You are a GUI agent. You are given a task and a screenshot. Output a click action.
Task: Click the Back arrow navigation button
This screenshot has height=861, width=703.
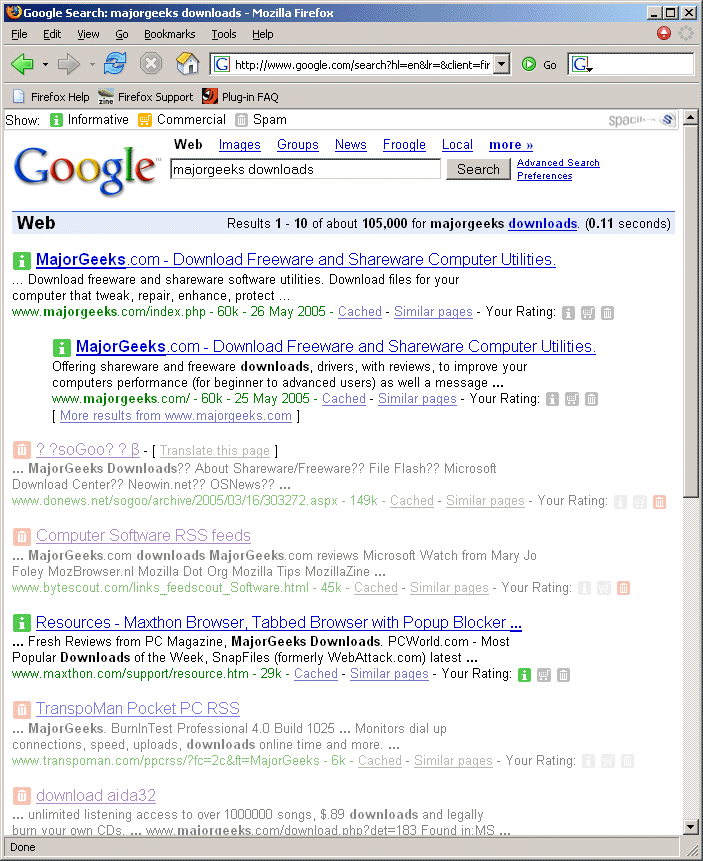(x=22, y=64)
